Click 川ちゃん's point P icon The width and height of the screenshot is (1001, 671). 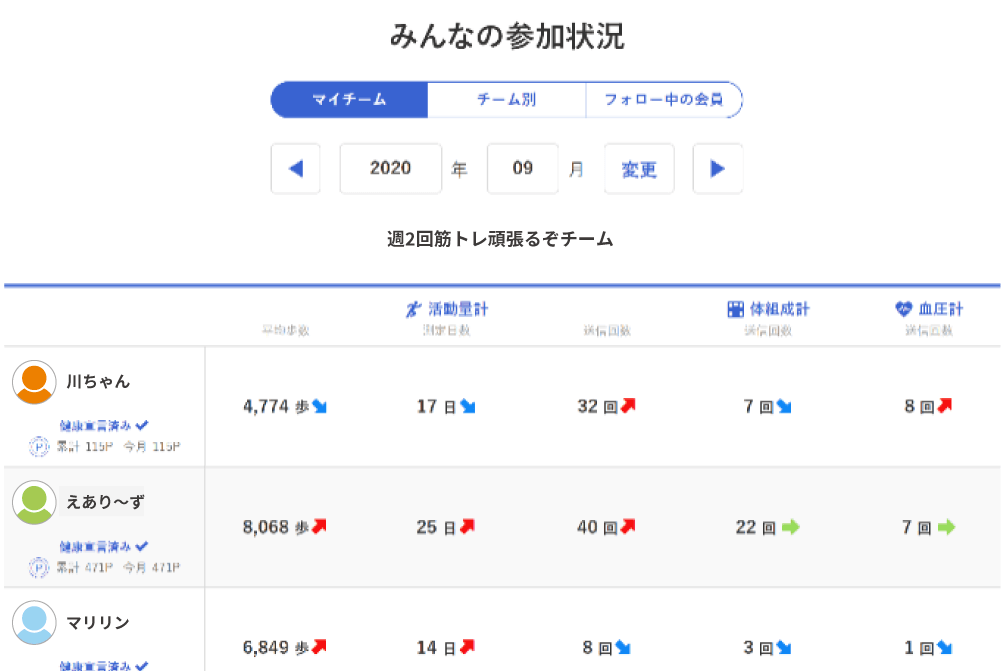(39, 446)
